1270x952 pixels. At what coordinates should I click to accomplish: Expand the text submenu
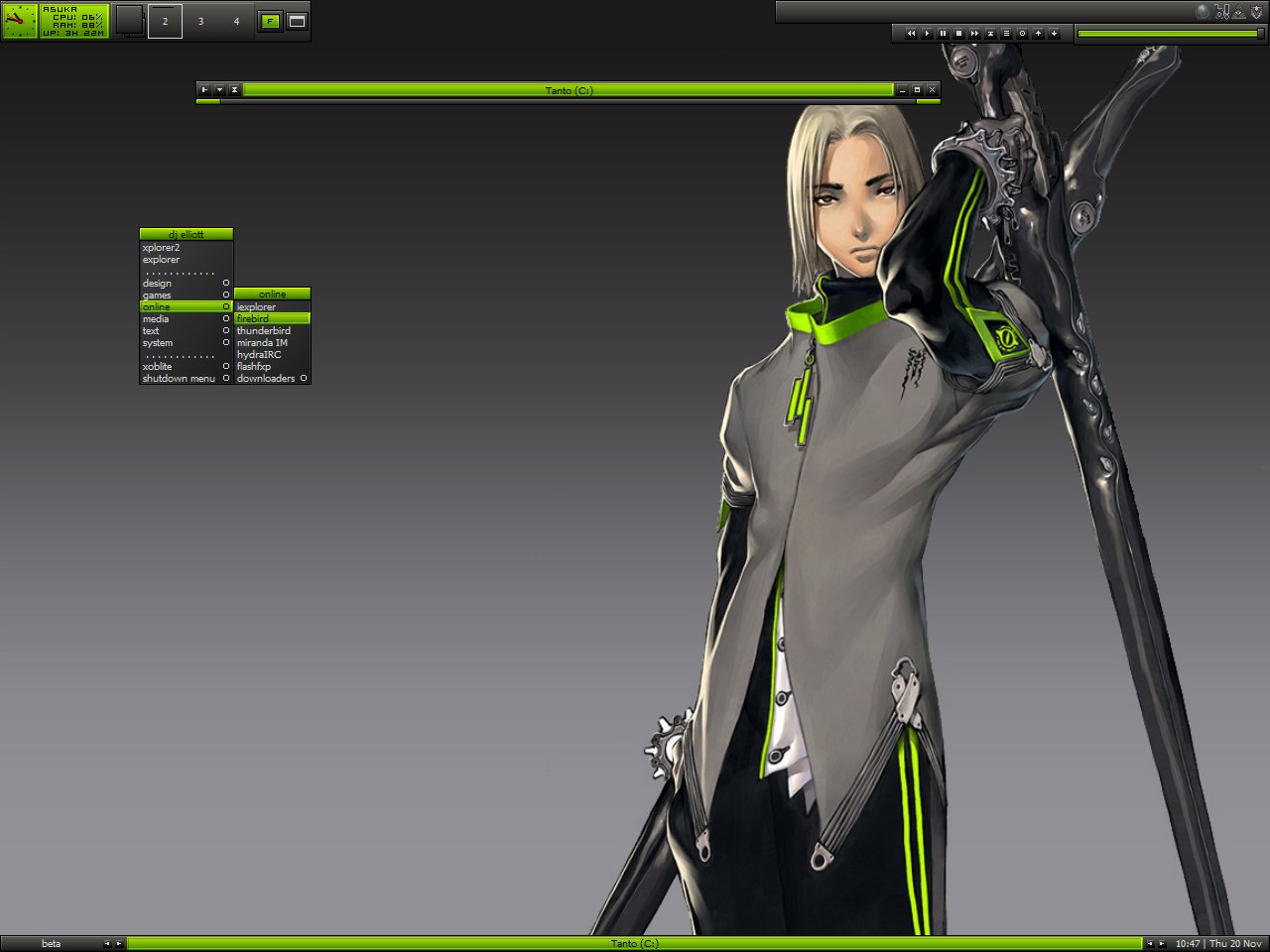(x=186, y=331)
